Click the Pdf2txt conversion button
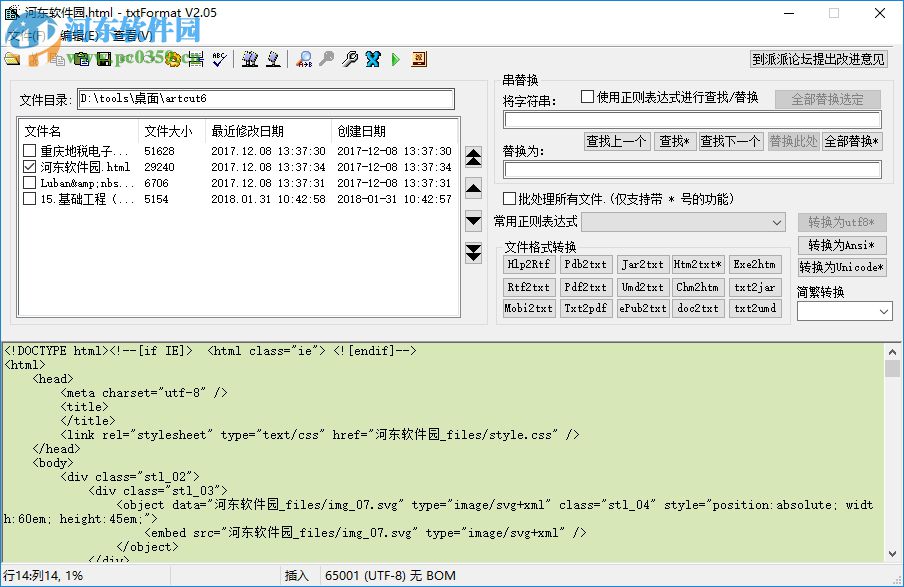The height and width of the screenshot is (587, 904). pos(585,287)
